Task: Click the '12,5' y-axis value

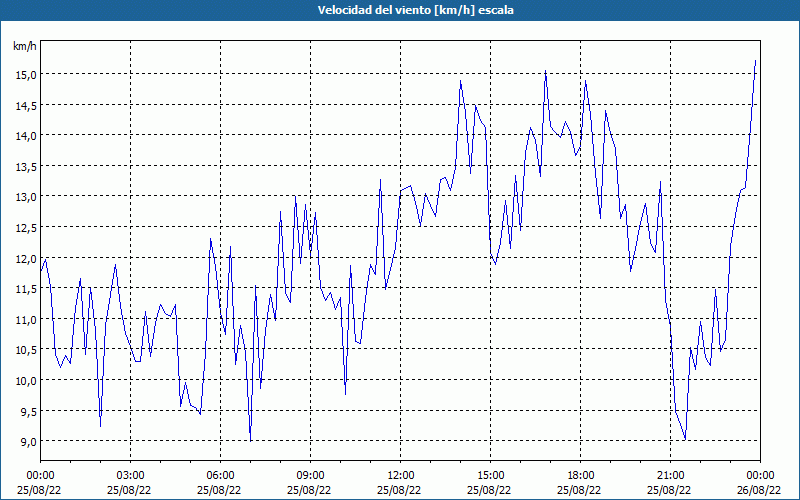Action: [26, 228]
